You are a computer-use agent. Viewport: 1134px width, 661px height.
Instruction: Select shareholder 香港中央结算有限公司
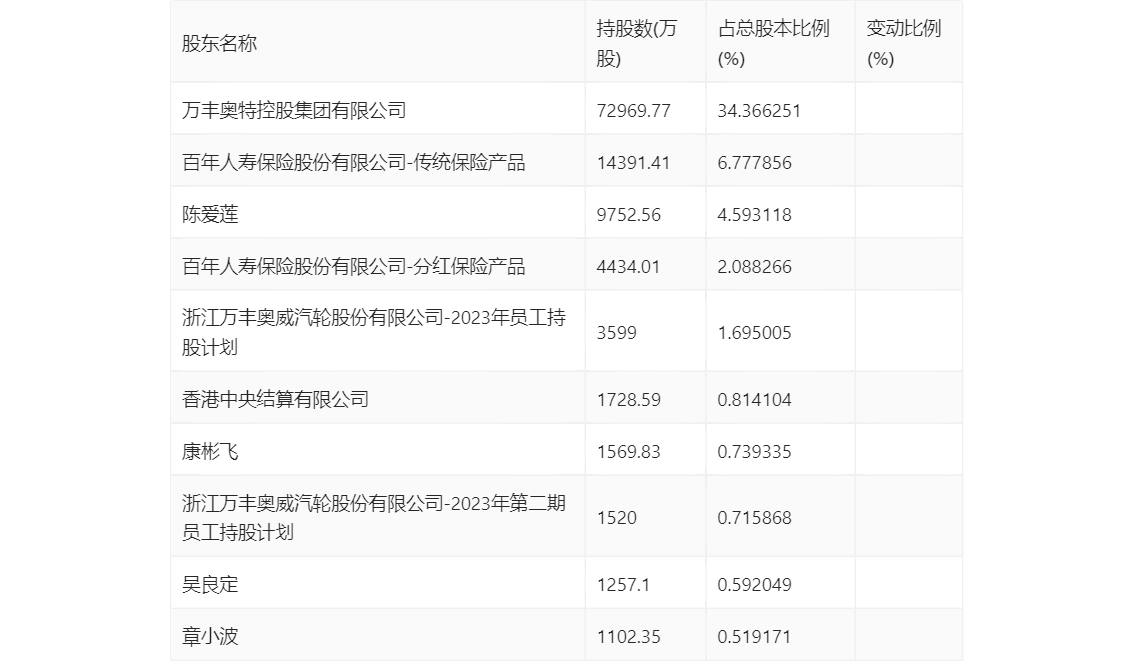click(x=275, y=400)
